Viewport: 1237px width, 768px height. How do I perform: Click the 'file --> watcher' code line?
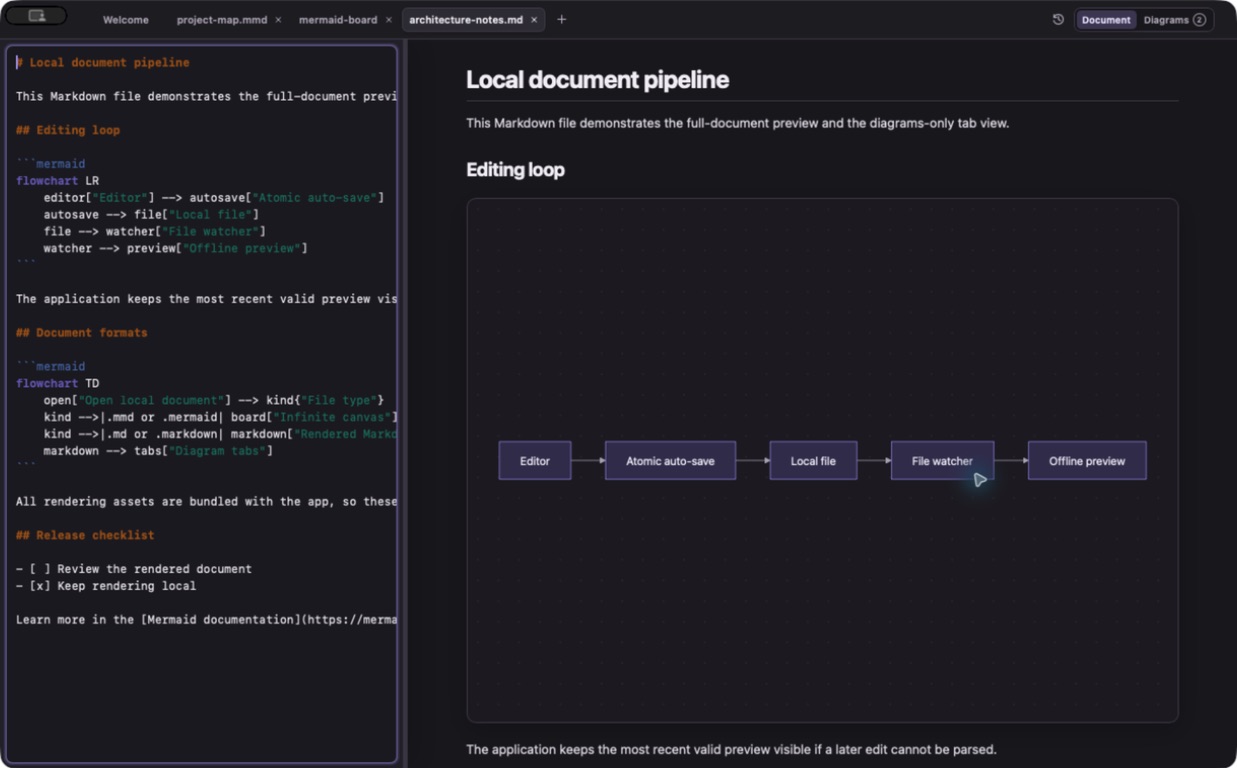coord(154,232)
